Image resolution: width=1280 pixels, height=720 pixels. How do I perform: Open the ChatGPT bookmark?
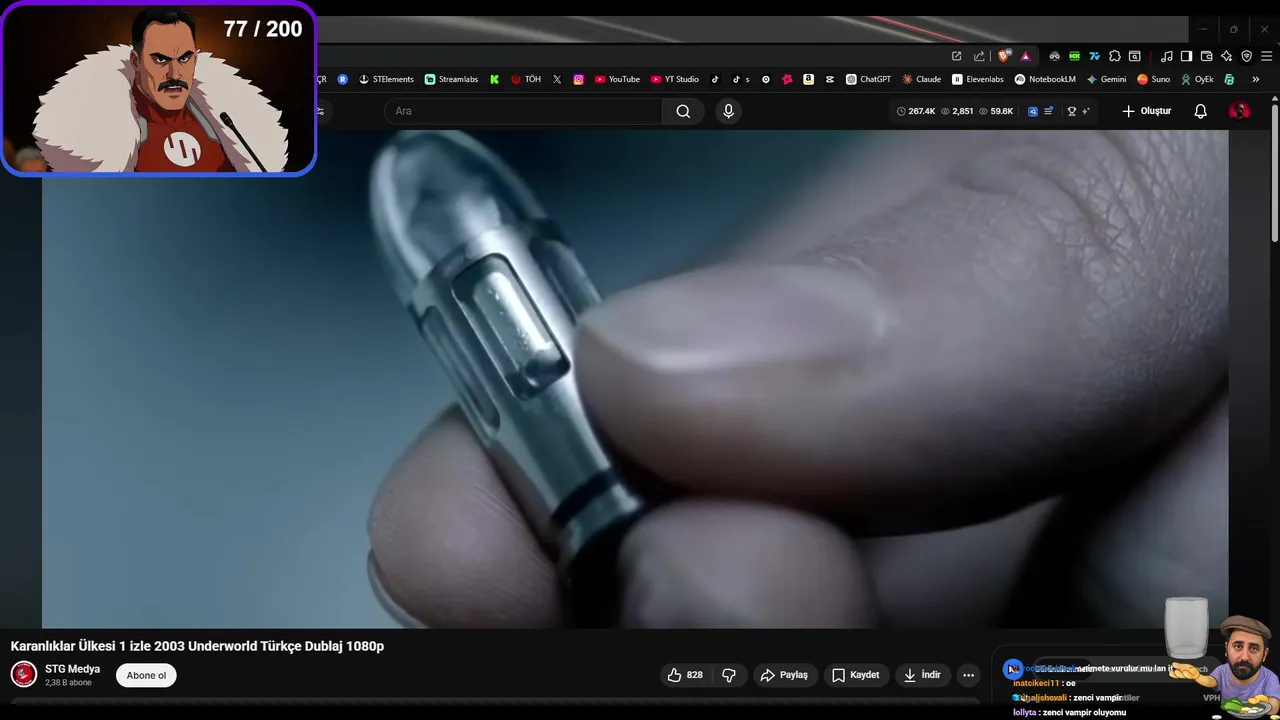tap(868, 79)
